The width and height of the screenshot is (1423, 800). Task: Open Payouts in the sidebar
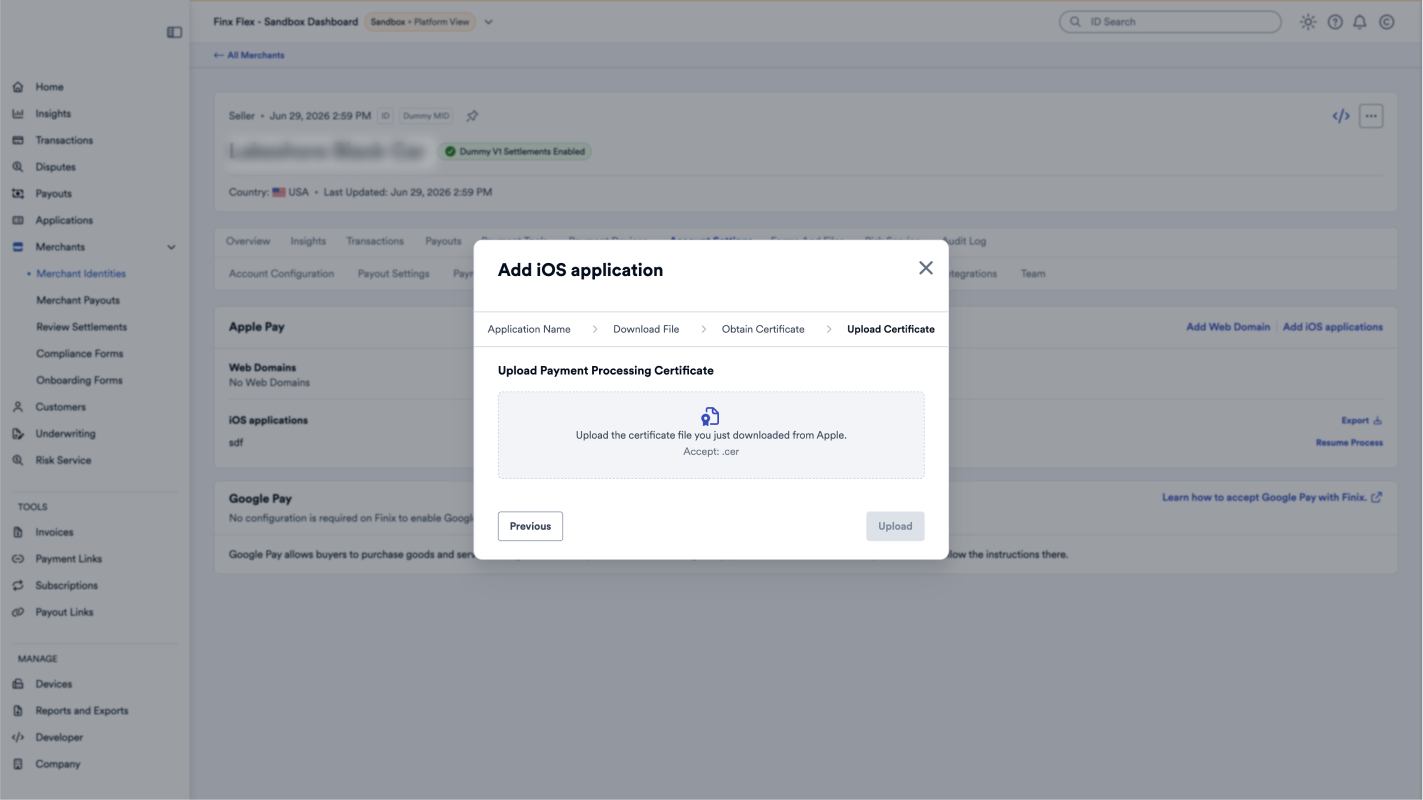pos(53,194)
